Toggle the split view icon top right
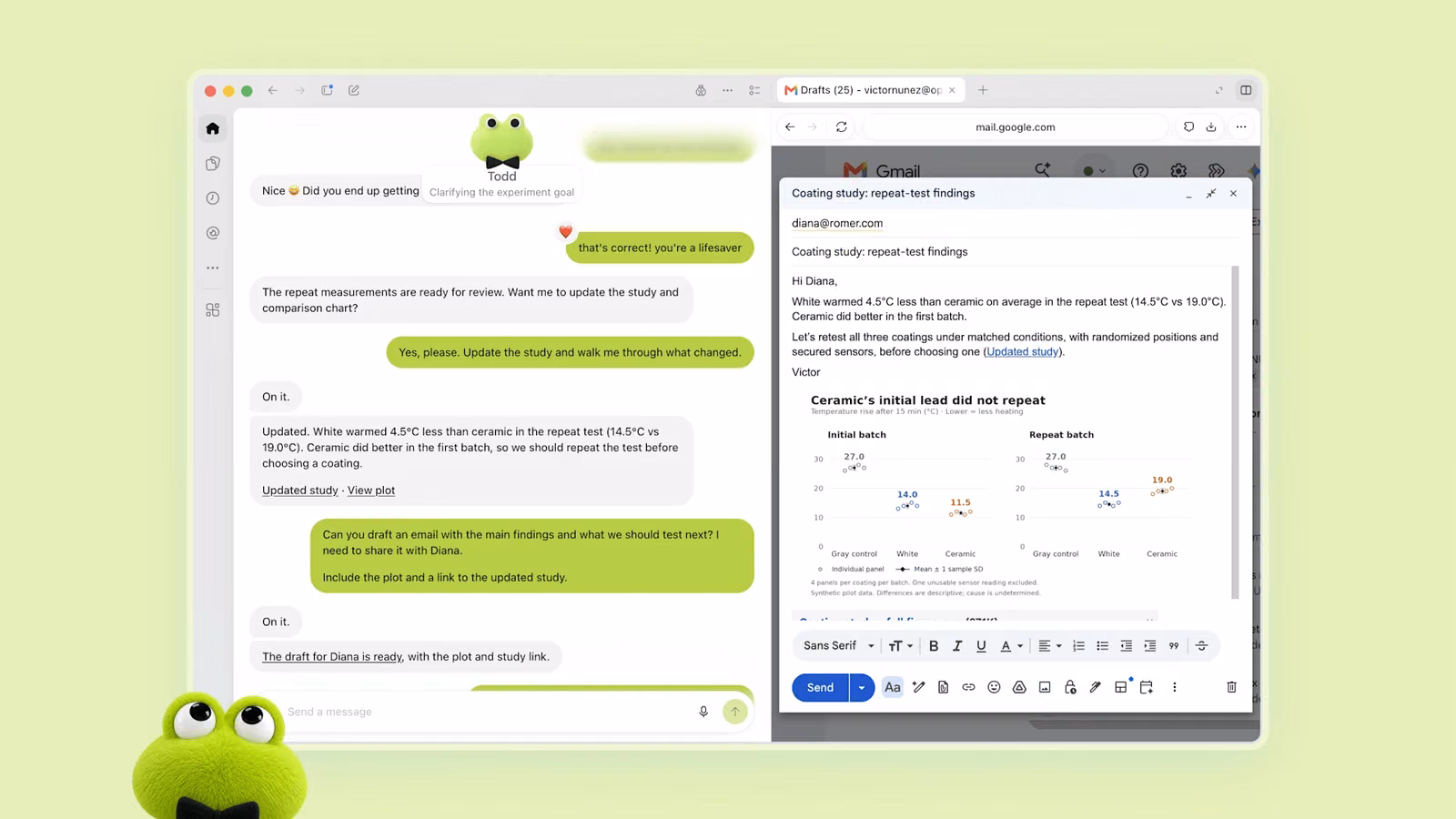Image resolution: width=1456 pixels, height=819 pixels. click(x=1246, y=90)
